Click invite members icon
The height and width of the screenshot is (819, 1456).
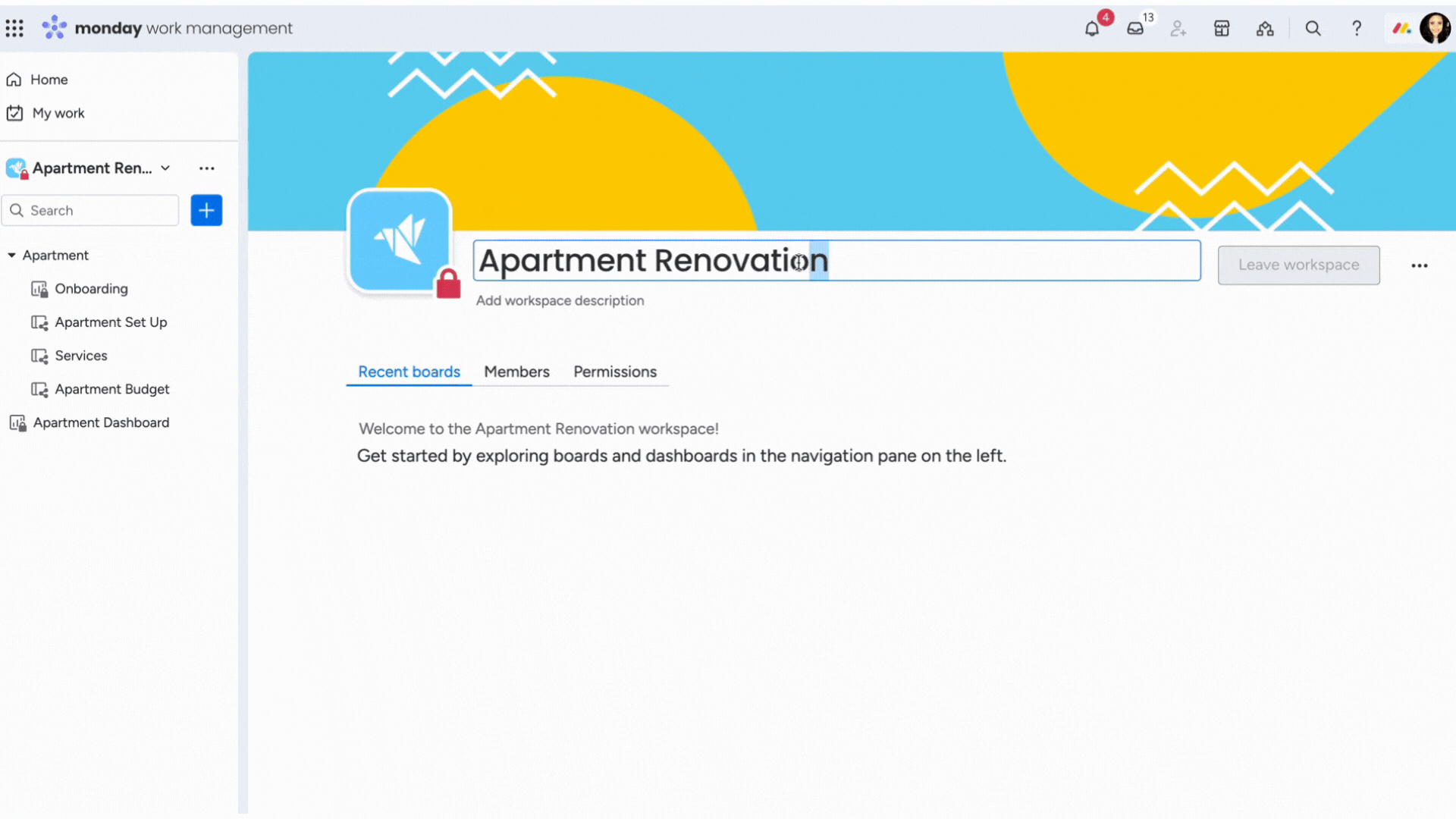coord(1178,27)
